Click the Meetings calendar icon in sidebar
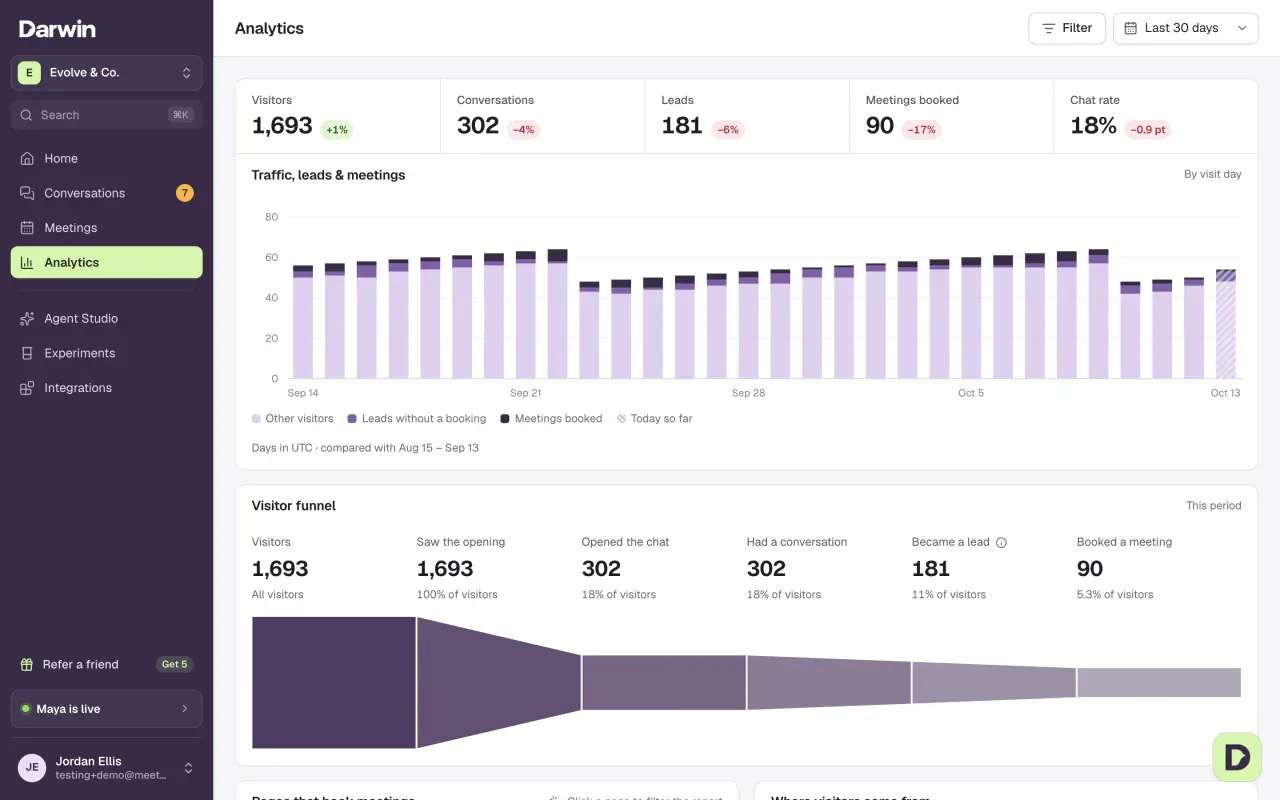 [x=27, y=228]
